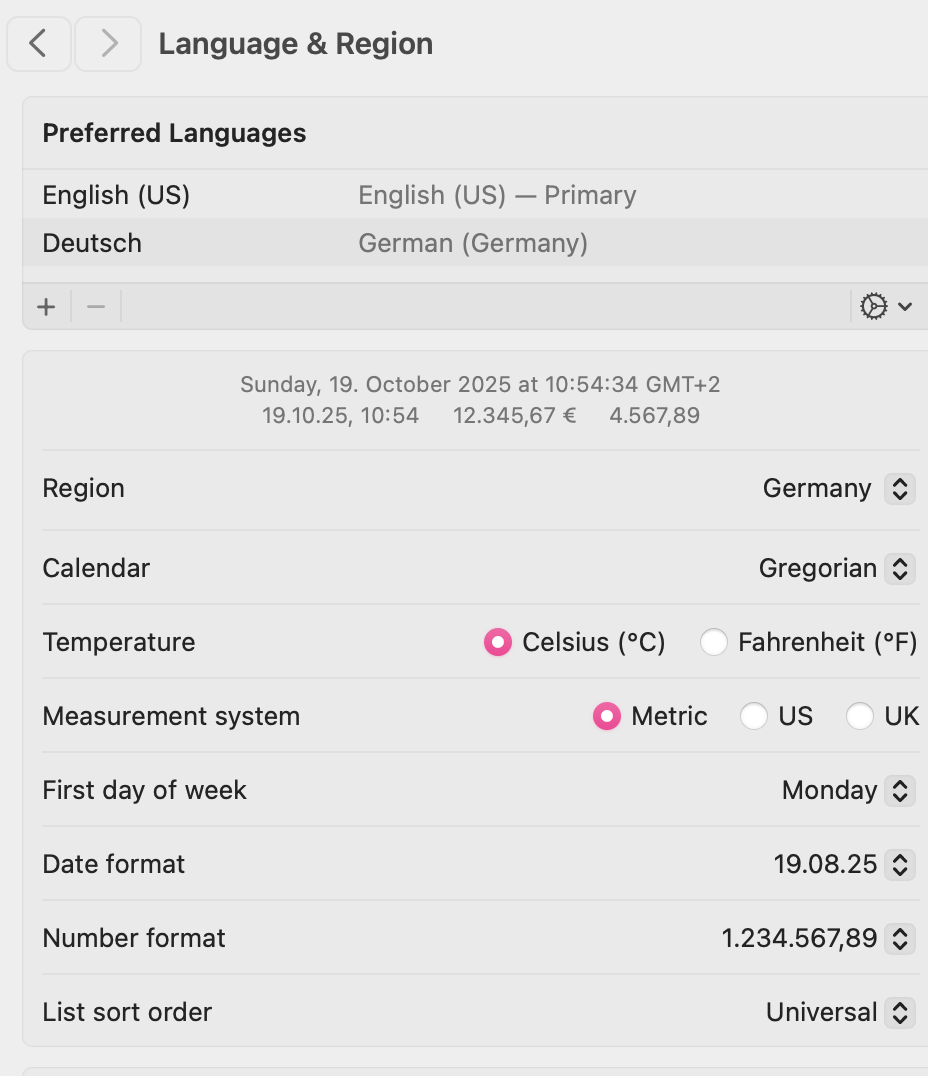The height and width of the screenshot is (1076, 928).
Task: Click the Language & Region title
Action: (296, 44)
